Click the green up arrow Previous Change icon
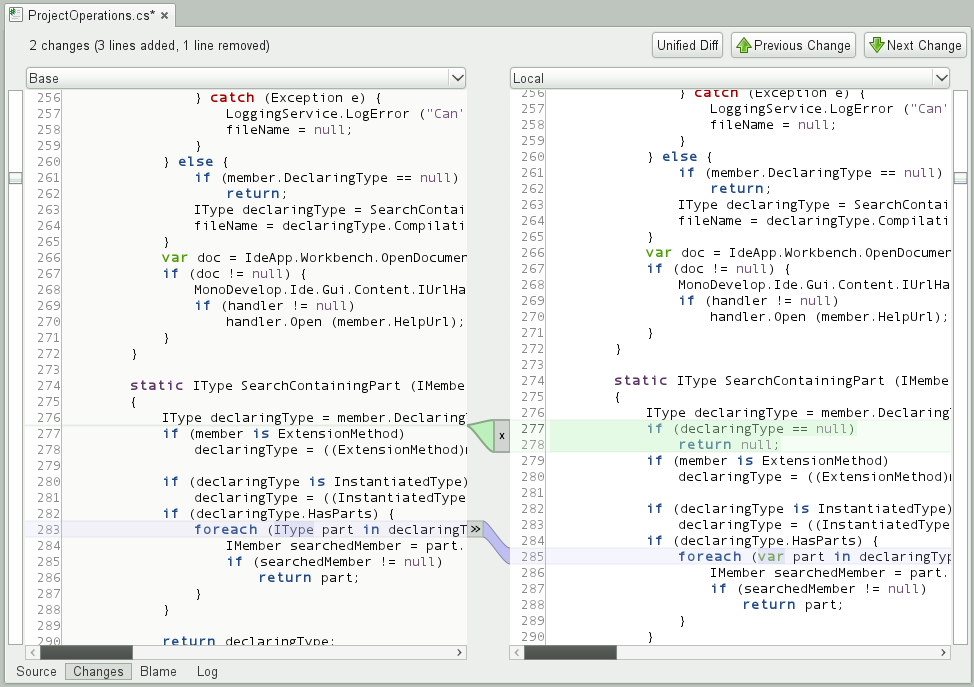 point(744,45)
